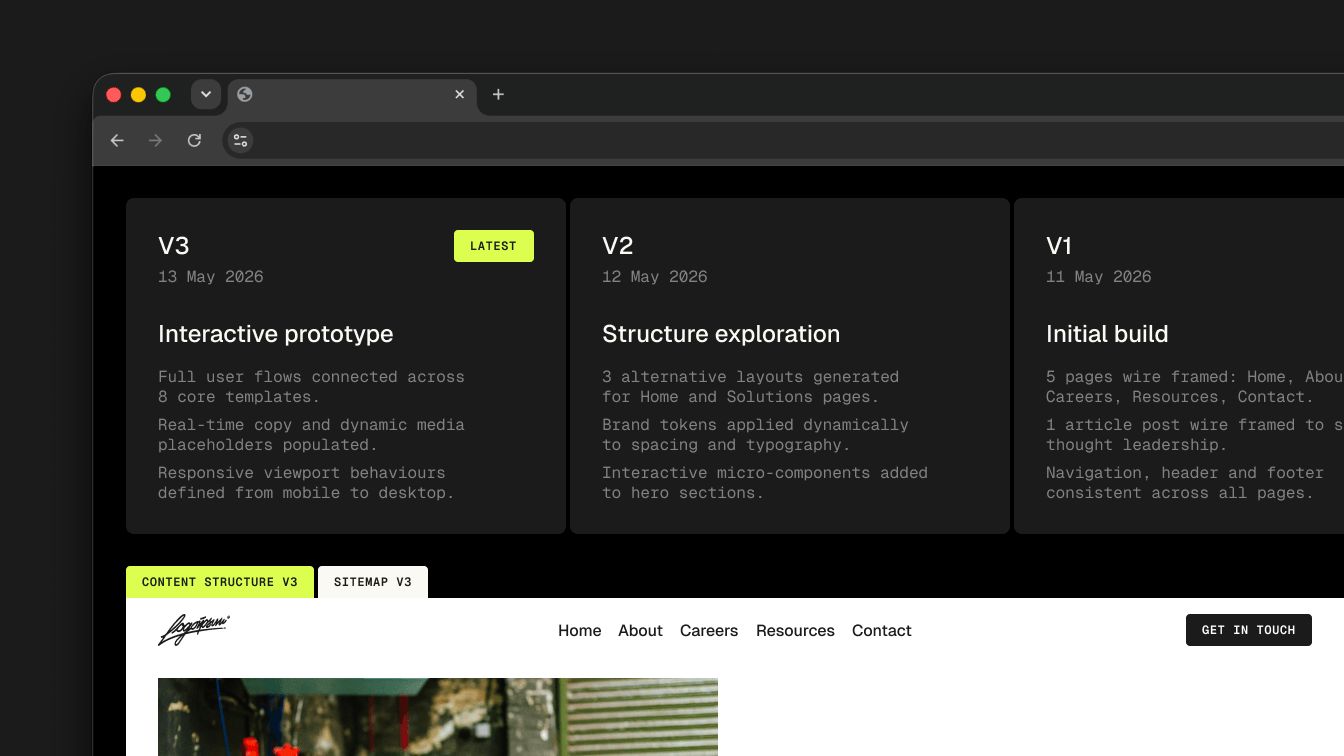The width and height of the screenshot is (1344, 756).
Task: Go to Home nav link
Action: coord(580,631)
